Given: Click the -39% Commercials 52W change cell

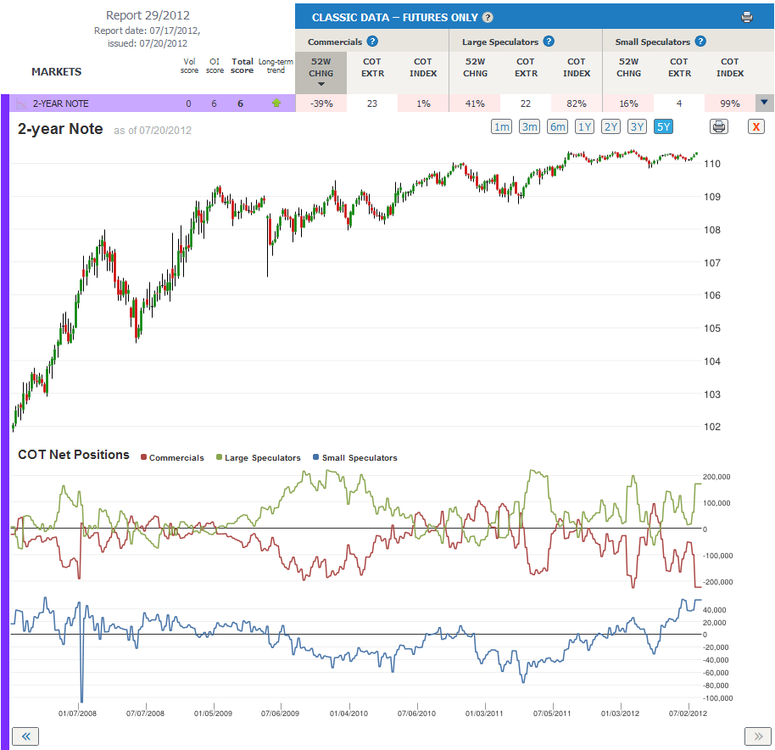Looking at the screenshot, I should [x=321, y=103].
